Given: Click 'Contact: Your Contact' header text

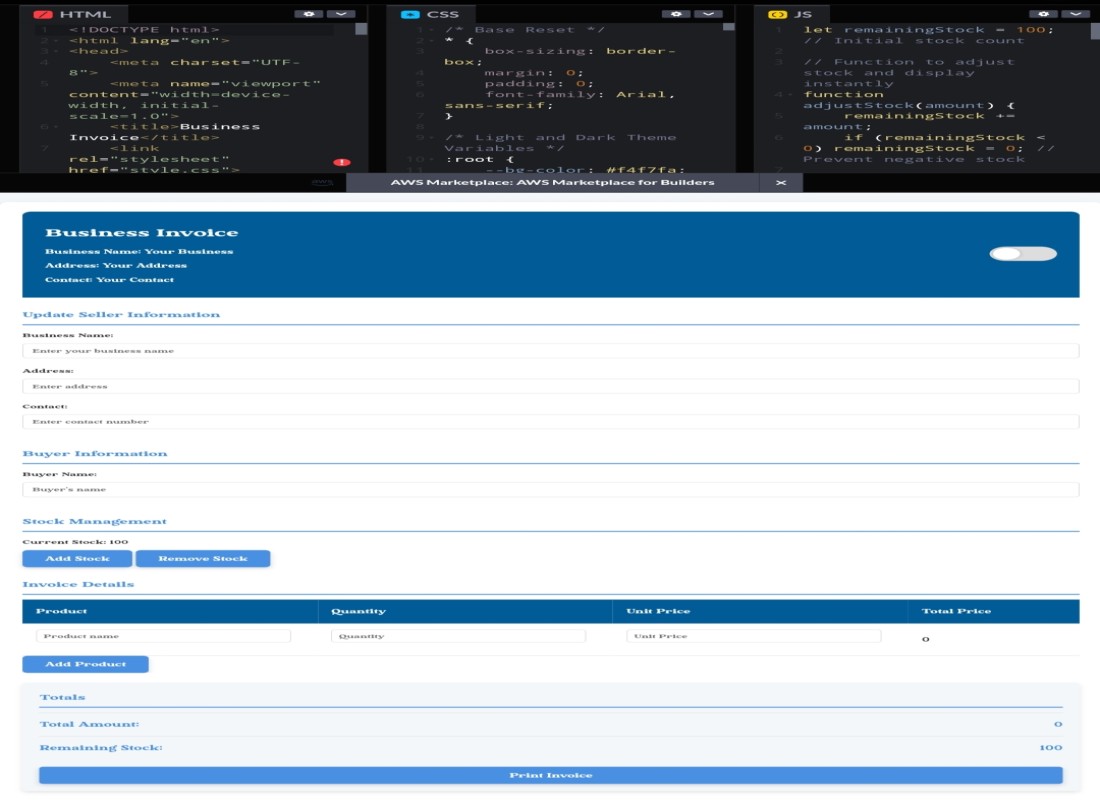Looking at the screenshot, I should [109, 279].
